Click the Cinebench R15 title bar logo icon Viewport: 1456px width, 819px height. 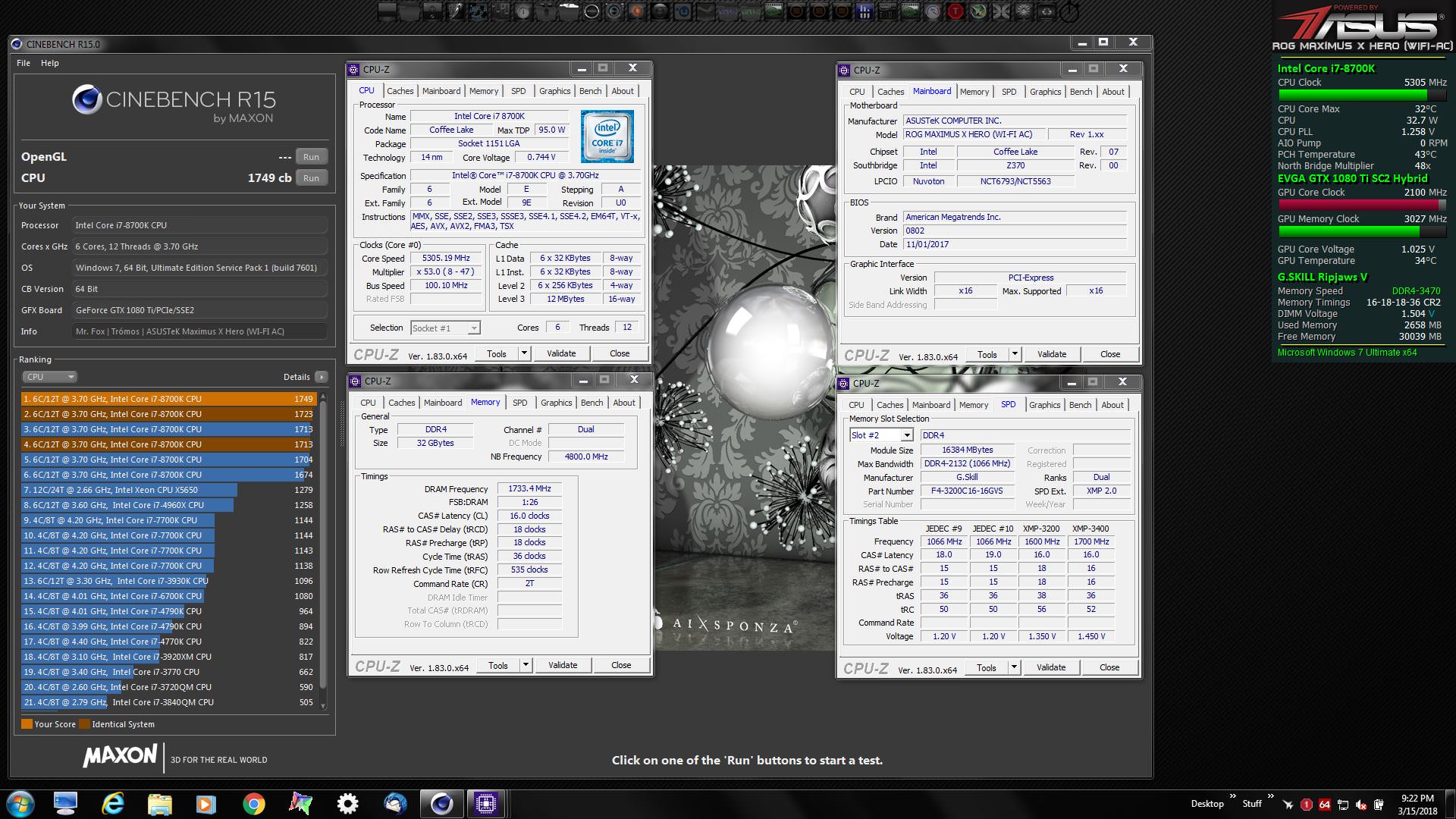pyautogui.click(x=17, y=44)
